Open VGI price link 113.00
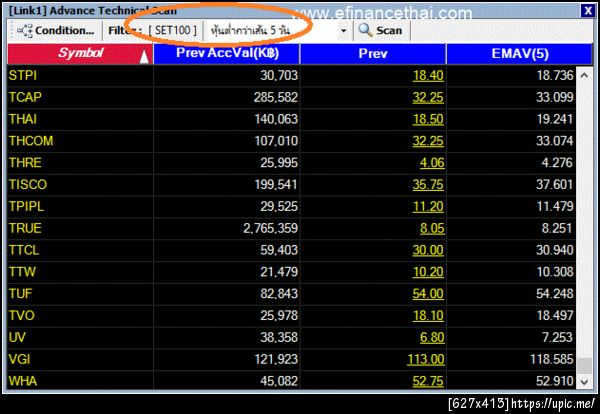This screenshot has height=414, width=600. tap(426, 359)
